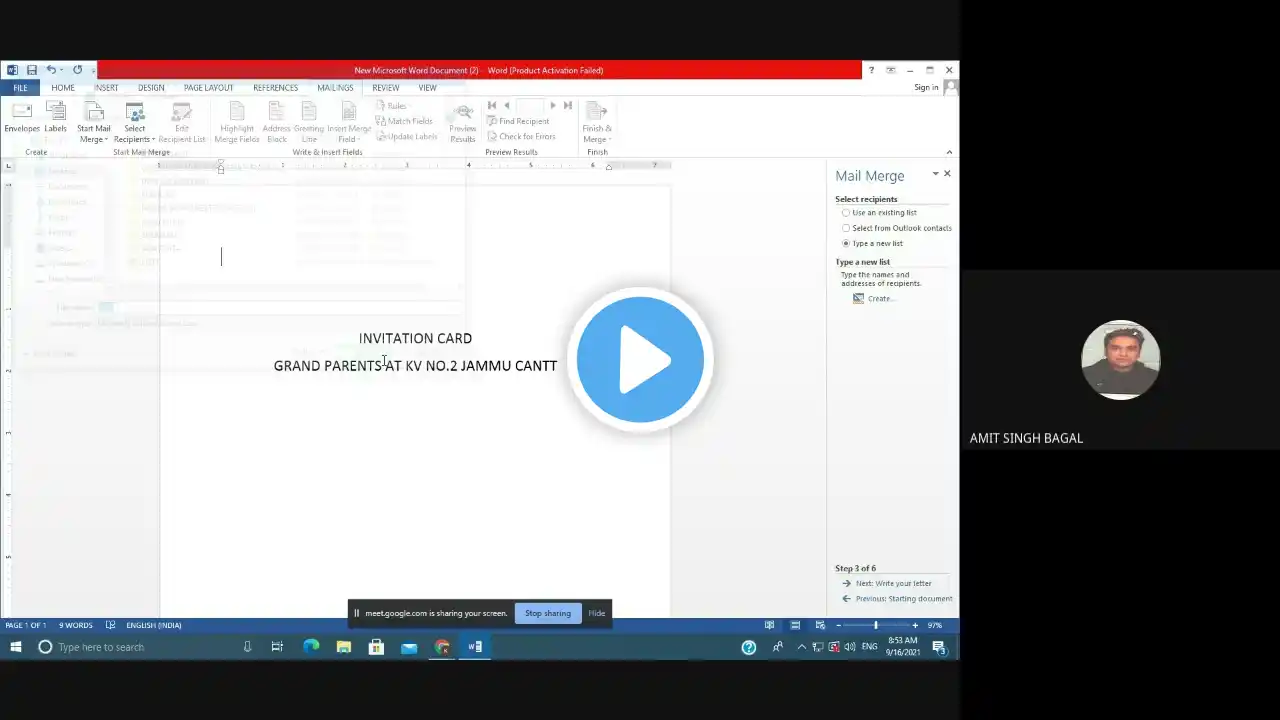This screenshot has height=720, width=1280.
Task: Click the large play button overlay
Action: pyautogui.click(x=640, y=360)
